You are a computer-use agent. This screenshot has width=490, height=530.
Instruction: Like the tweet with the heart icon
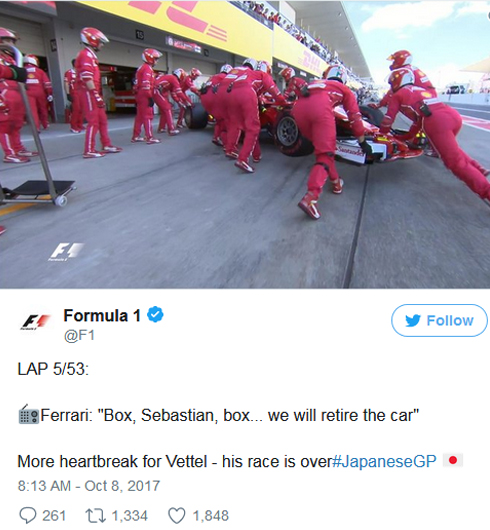(x=177, y=516)
